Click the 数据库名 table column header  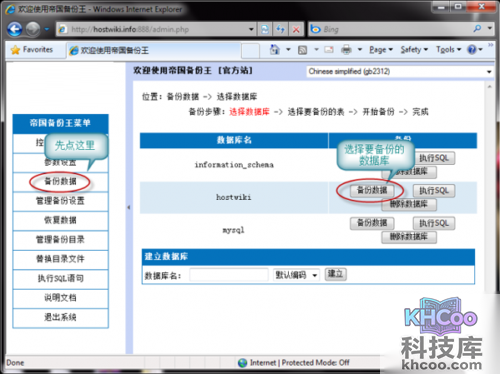point(234,140)
